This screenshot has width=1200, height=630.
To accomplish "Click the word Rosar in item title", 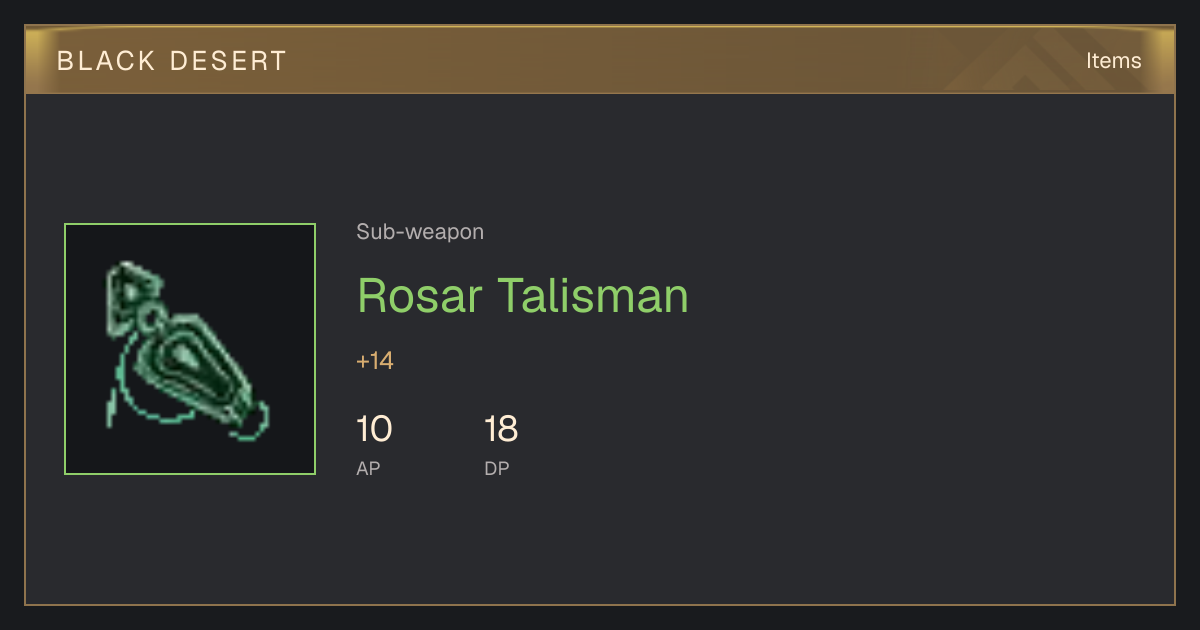I will click(420, 295).
